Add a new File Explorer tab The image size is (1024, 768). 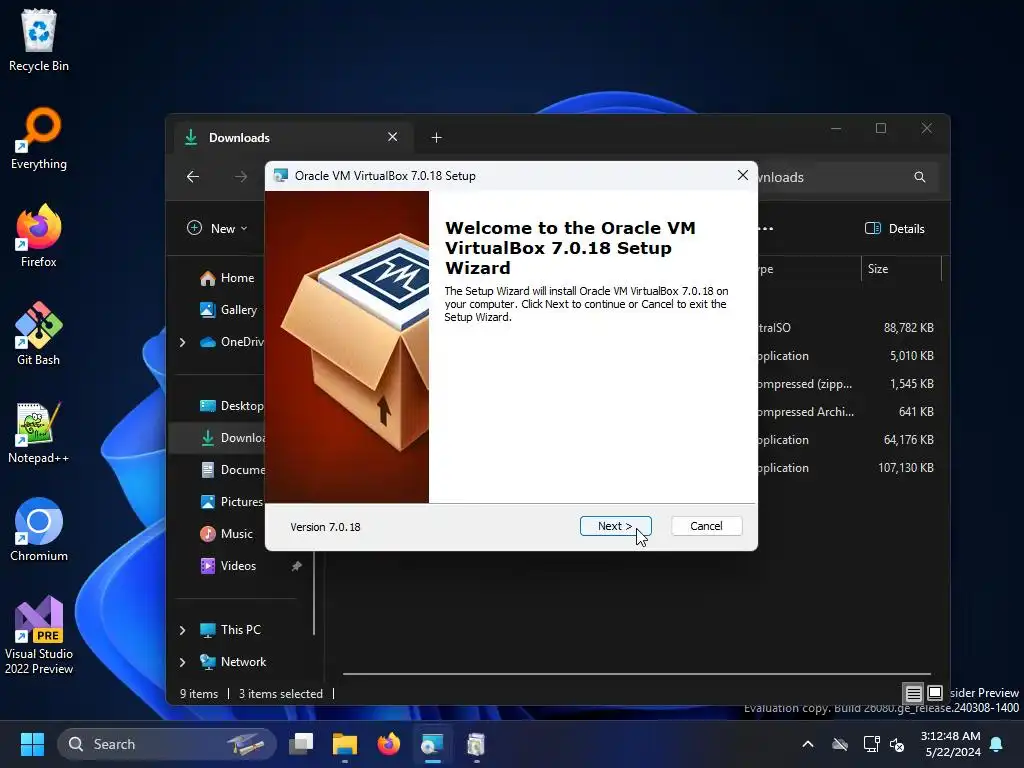436,137
